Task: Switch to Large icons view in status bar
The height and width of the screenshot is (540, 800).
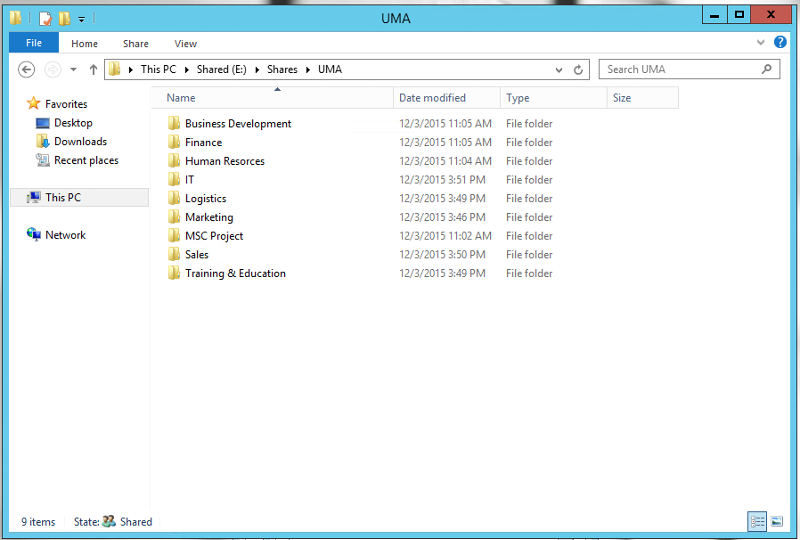Action: [x=777, y=522]
